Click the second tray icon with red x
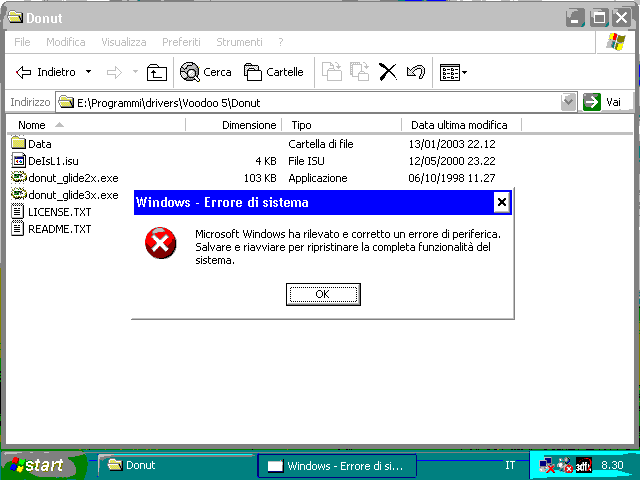The image size is (640, 480). click(x=565, y=465)
